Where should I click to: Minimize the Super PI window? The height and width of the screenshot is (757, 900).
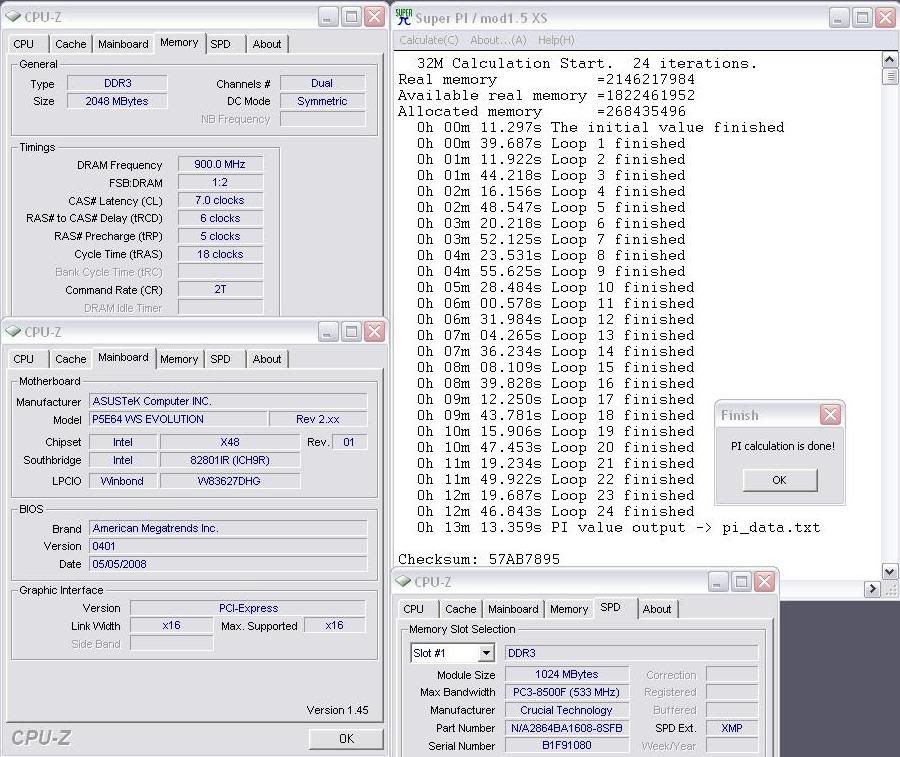838,18
